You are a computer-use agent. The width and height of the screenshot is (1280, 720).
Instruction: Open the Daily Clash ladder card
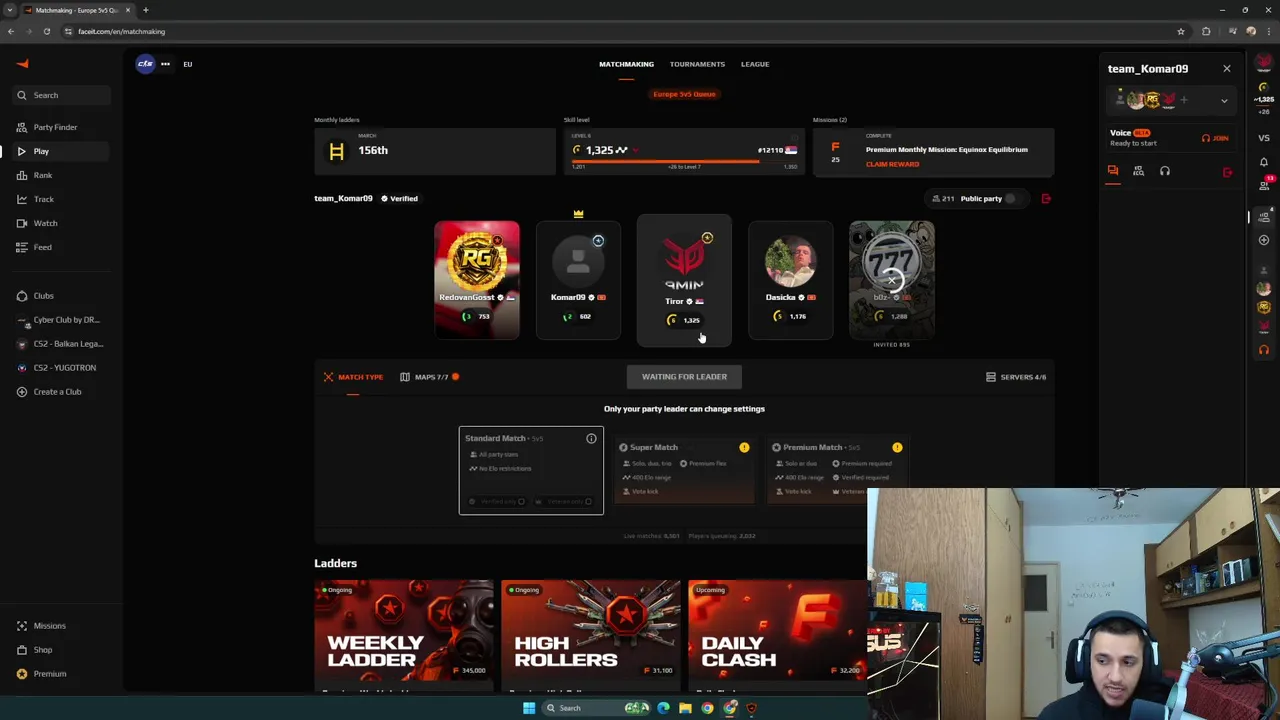click(778, 636)
